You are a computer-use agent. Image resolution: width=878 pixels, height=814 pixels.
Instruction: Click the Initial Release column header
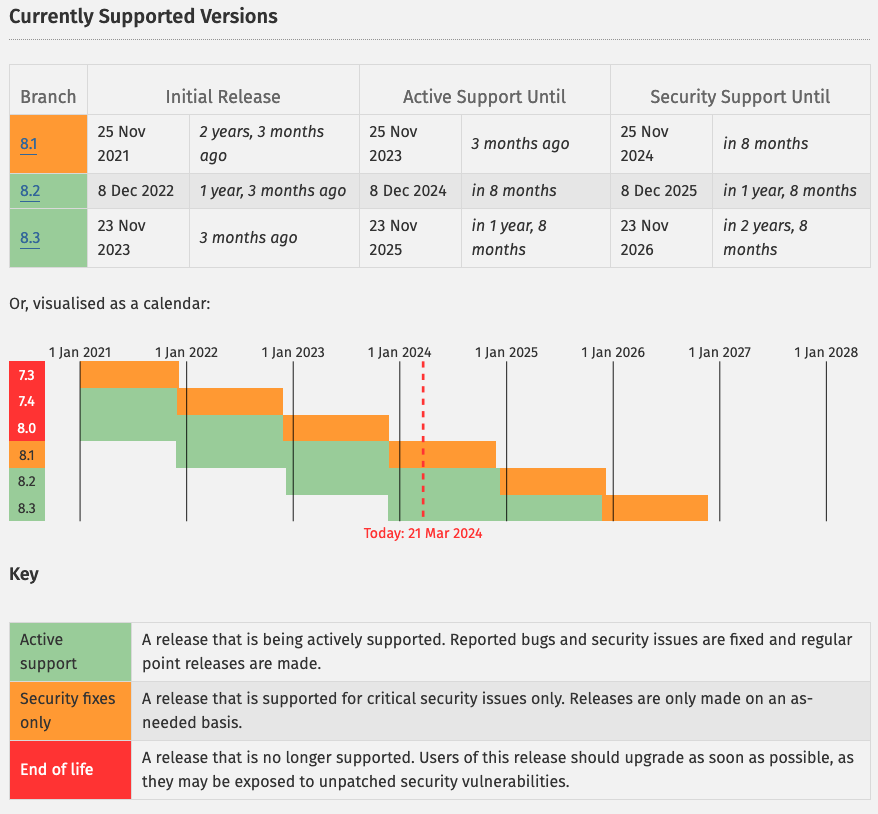click(x=223, y=97)
